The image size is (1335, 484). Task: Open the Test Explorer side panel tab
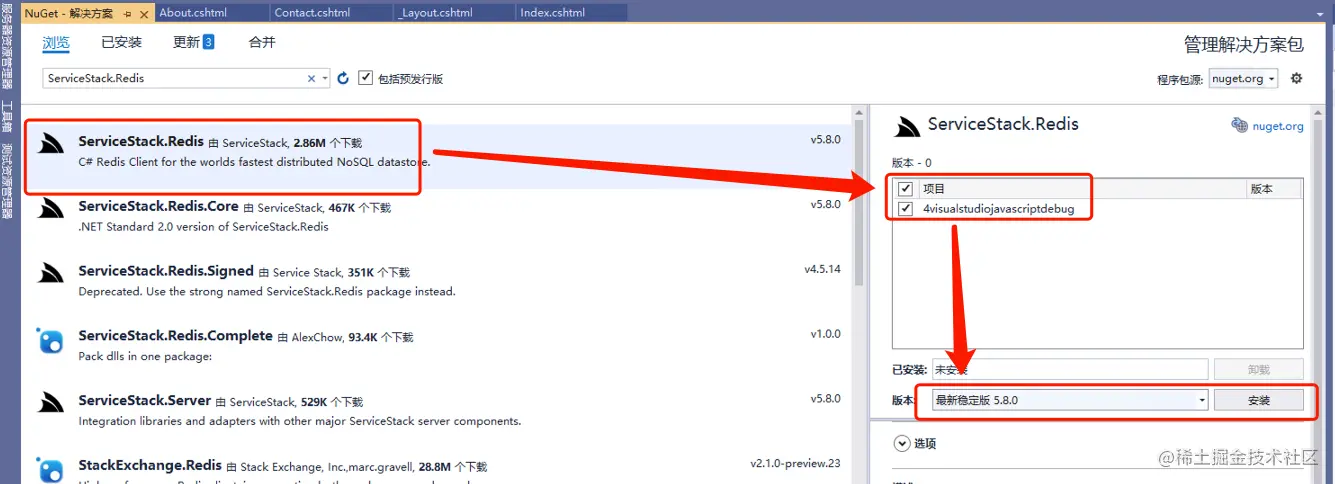tap(7, 181)
